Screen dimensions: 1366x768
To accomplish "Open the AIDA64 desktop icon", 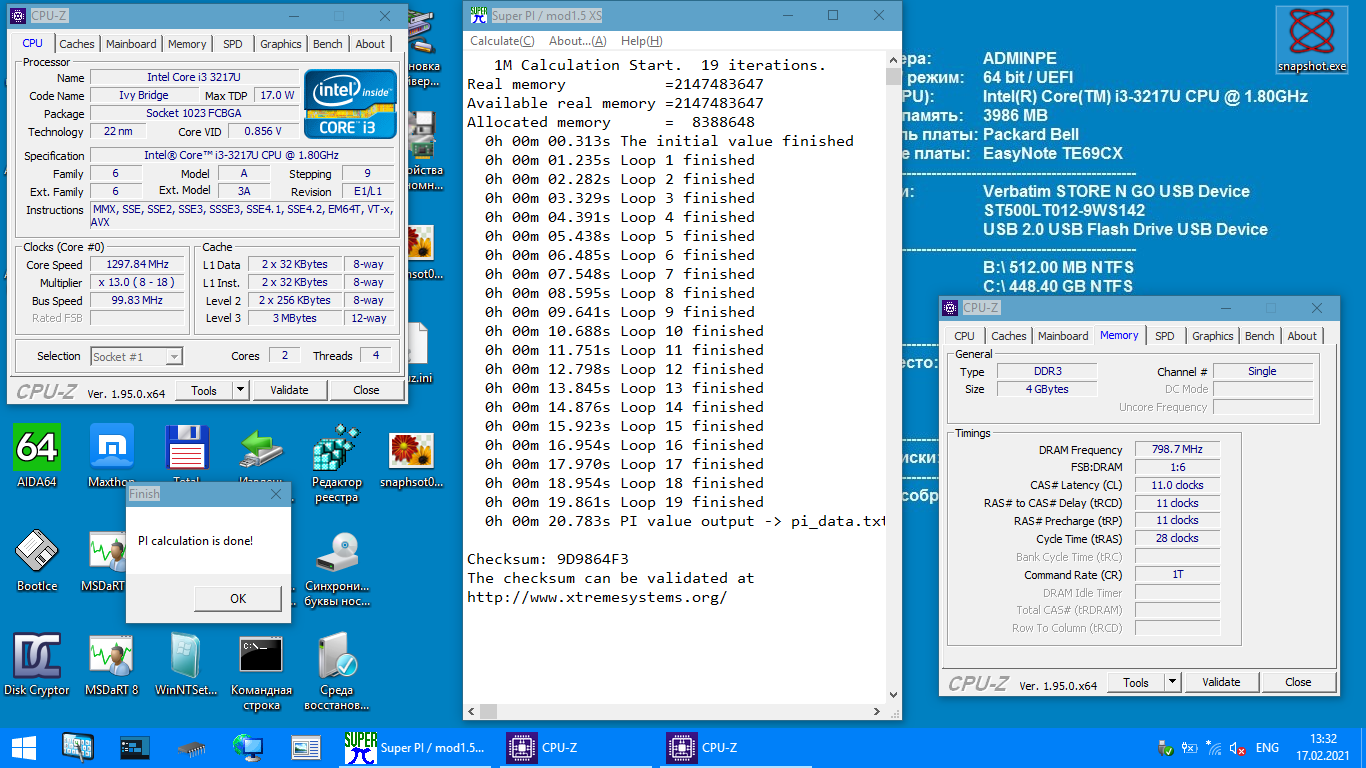I will point(37,457).
